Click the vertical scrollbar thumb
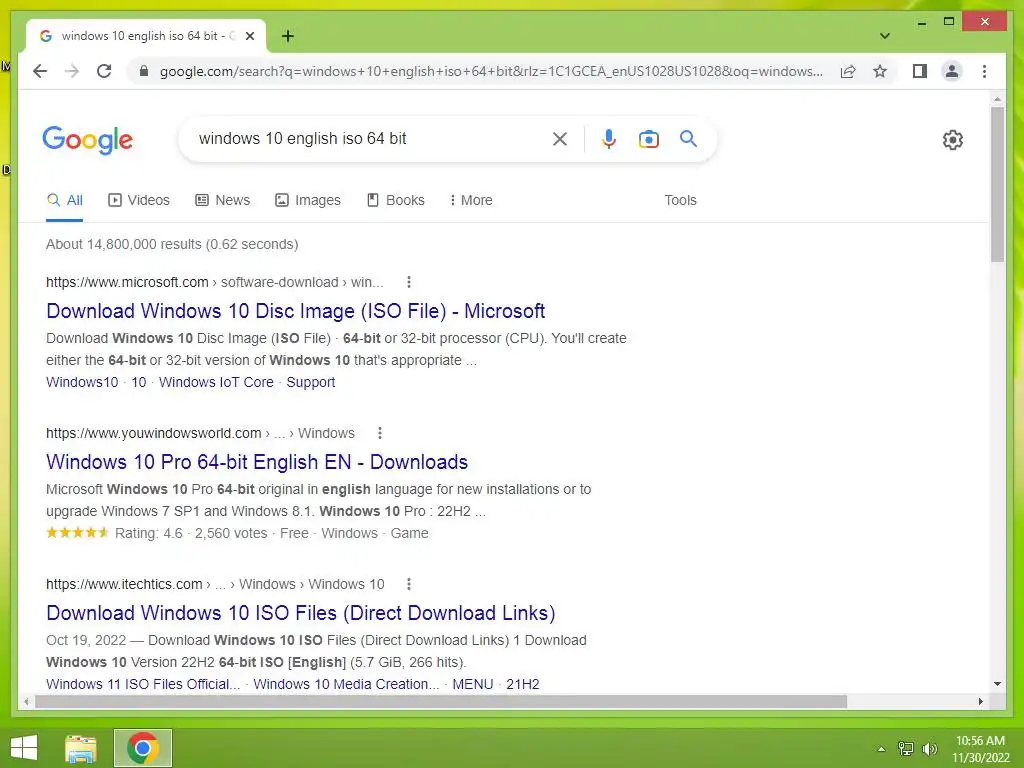This screenshot has width=1024, height=768. pos(997,184)
